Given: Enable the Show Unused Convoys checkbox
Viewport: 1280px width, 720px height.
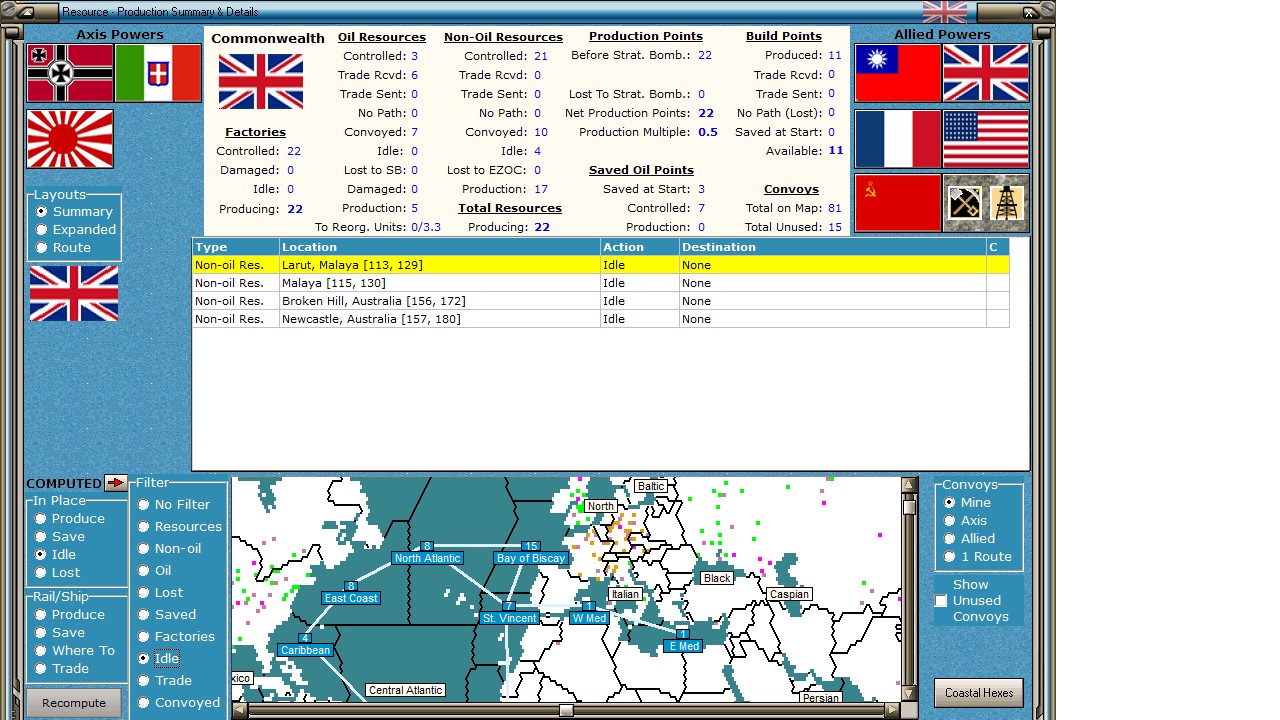Looking at the screenshot, I should pos(941,601).
